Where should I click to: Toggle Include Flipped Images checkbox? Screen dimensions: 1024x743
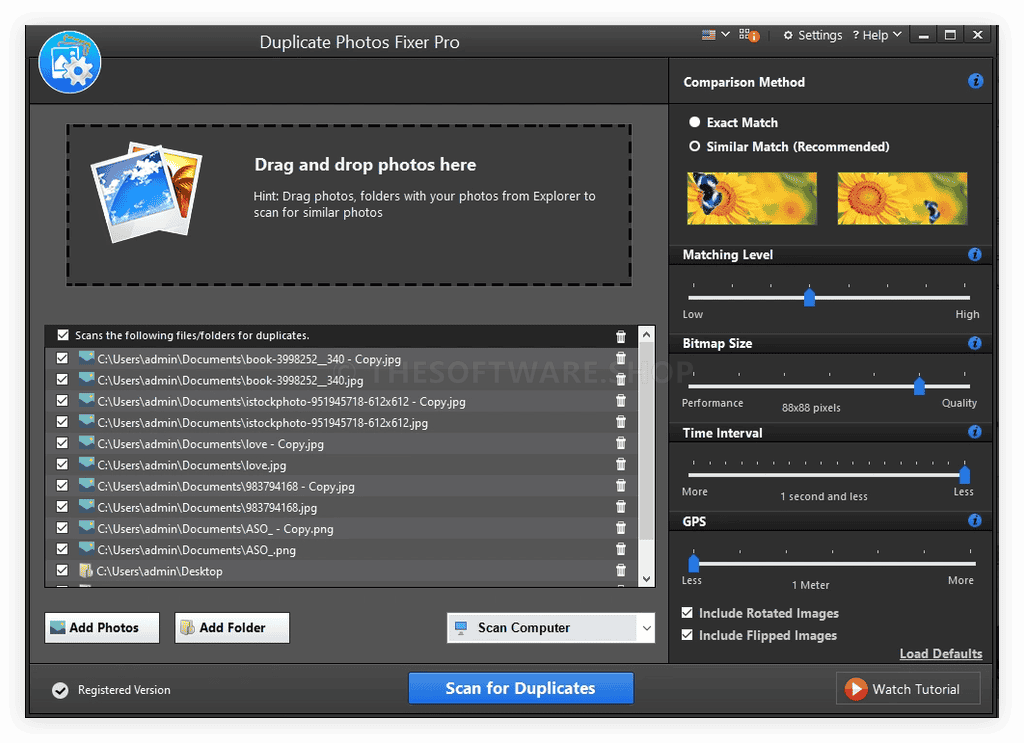pos(687,635)
